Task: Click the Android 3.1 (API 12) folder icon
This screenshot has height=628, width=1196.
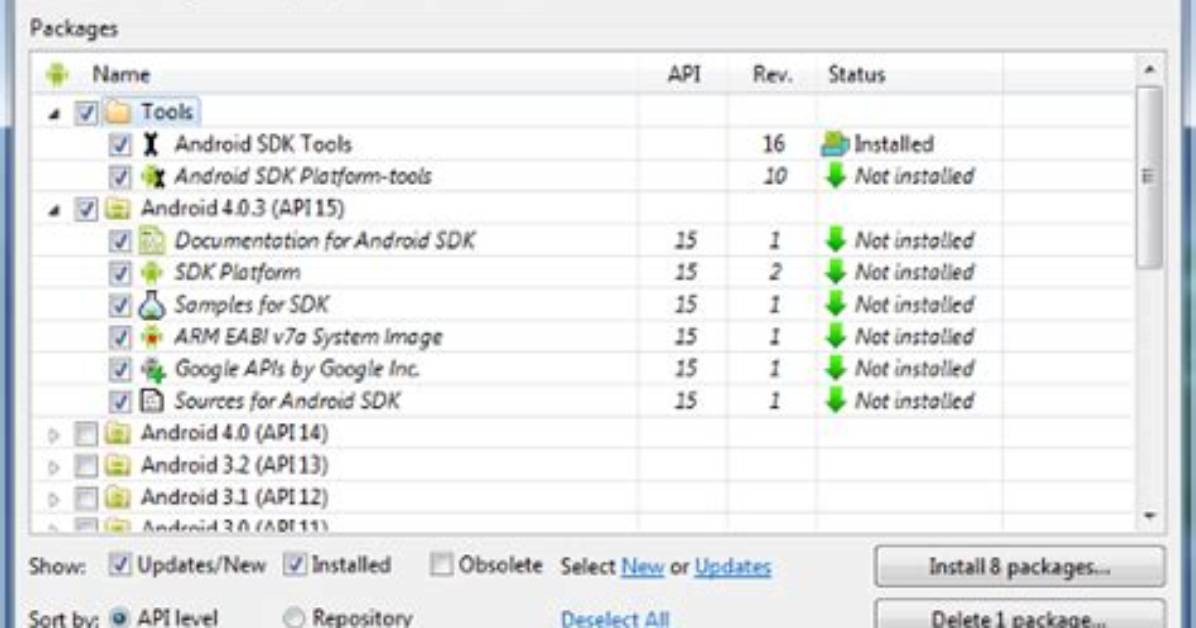Action: click(117, 498)
